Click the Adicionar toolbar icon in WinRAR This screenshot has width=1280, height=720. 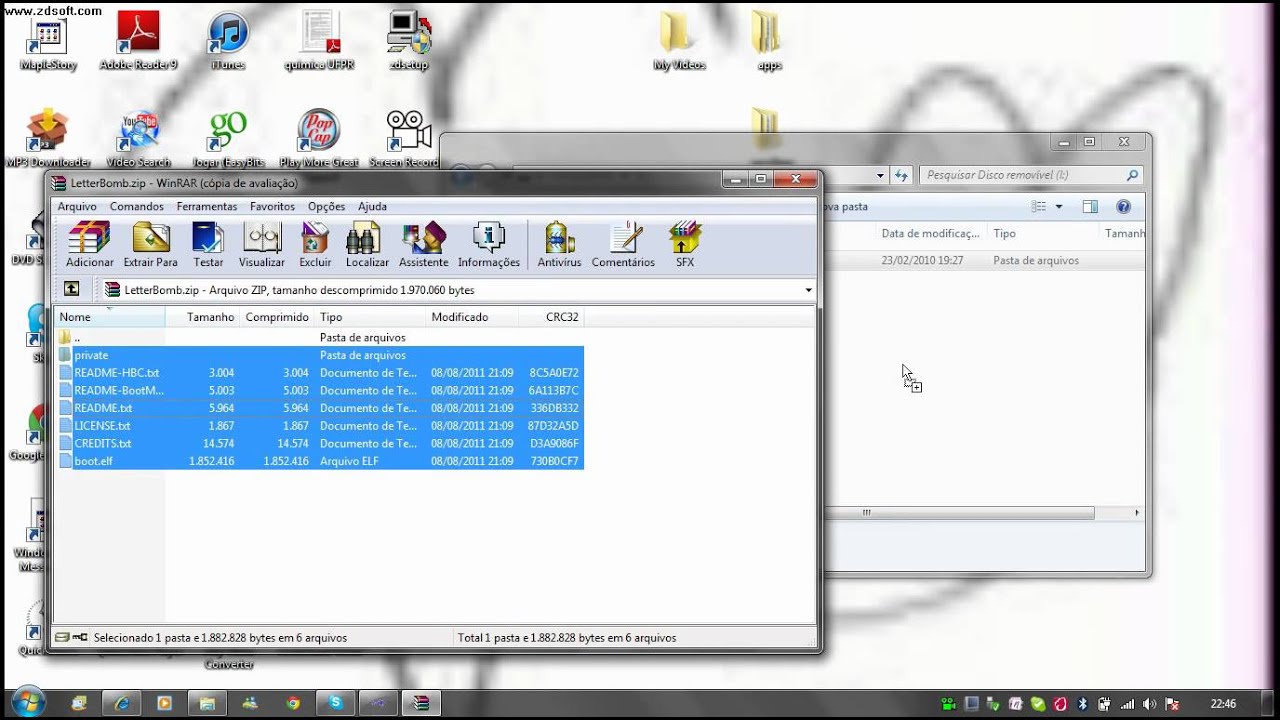point(89,245)
